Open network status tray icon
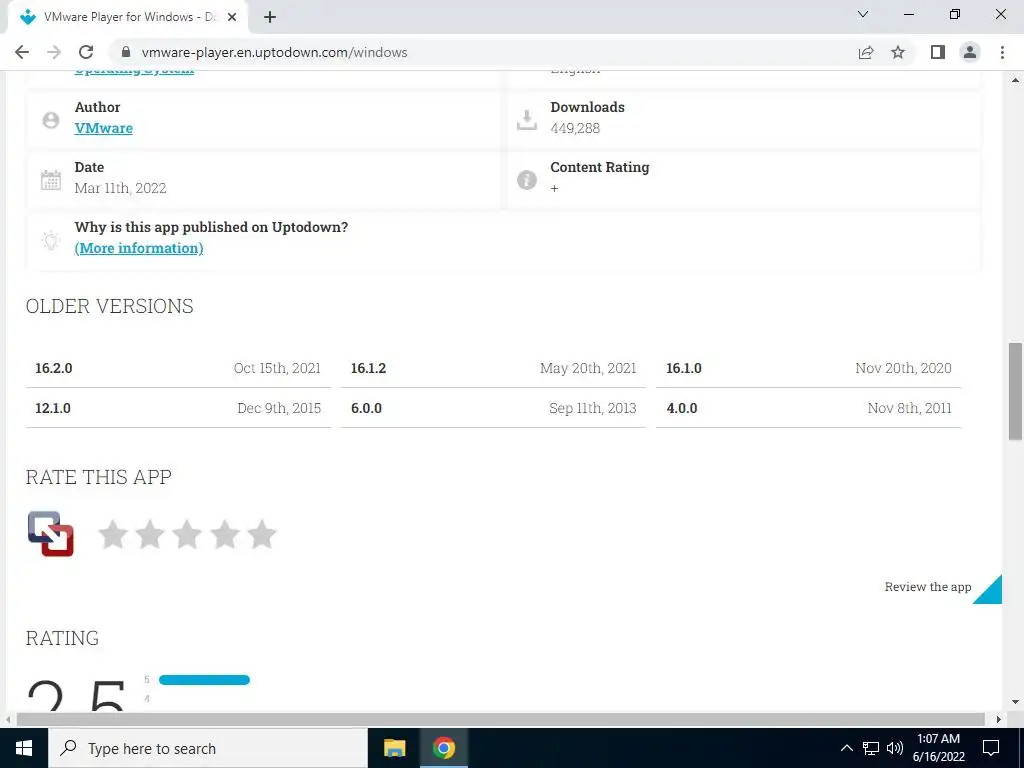 [871, 748]
